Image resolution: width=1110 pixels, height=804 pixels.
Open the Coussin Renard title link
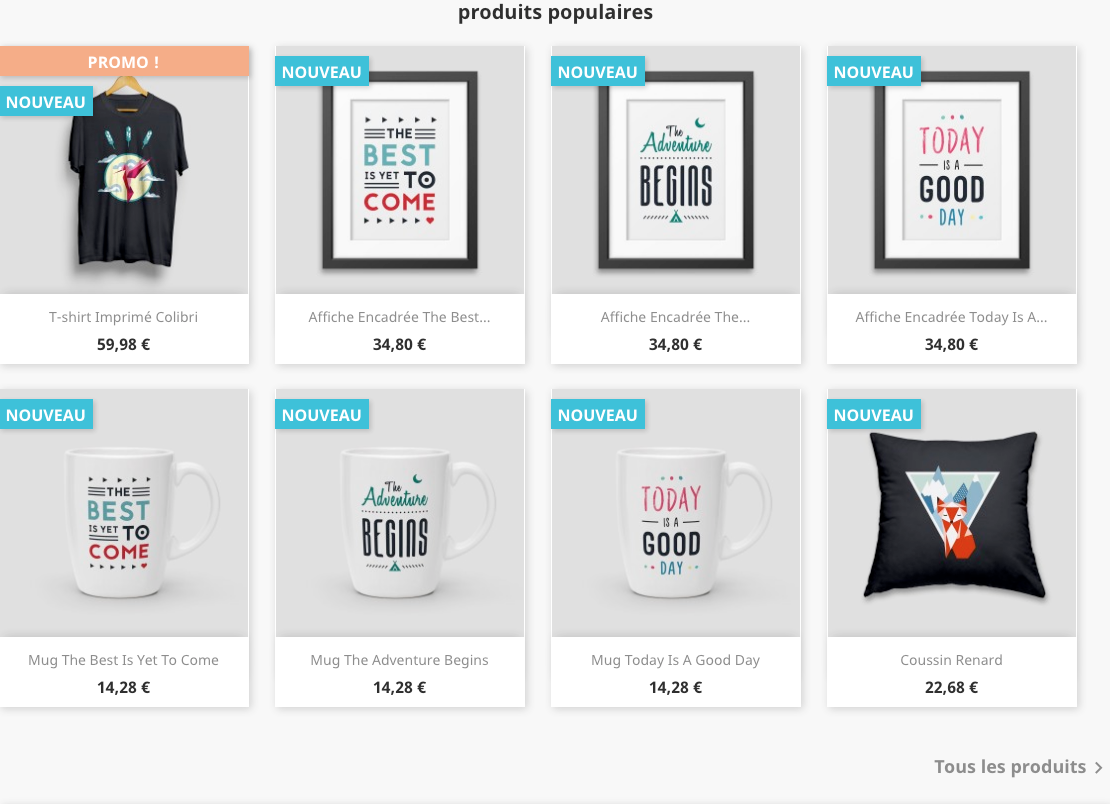tap(951, 660)
